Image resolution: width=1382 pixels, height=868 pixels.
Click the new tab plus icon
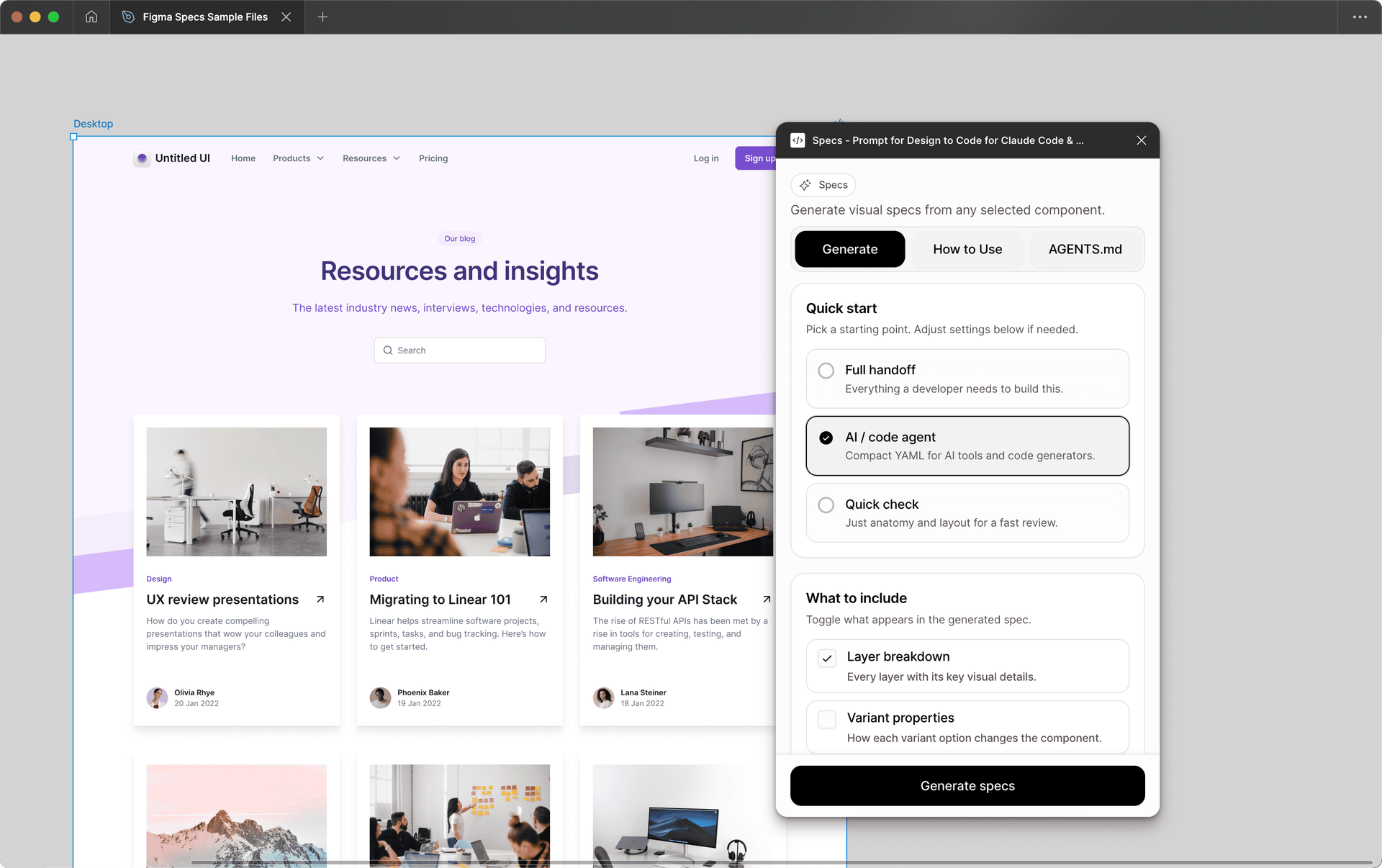tap(322, 17)
